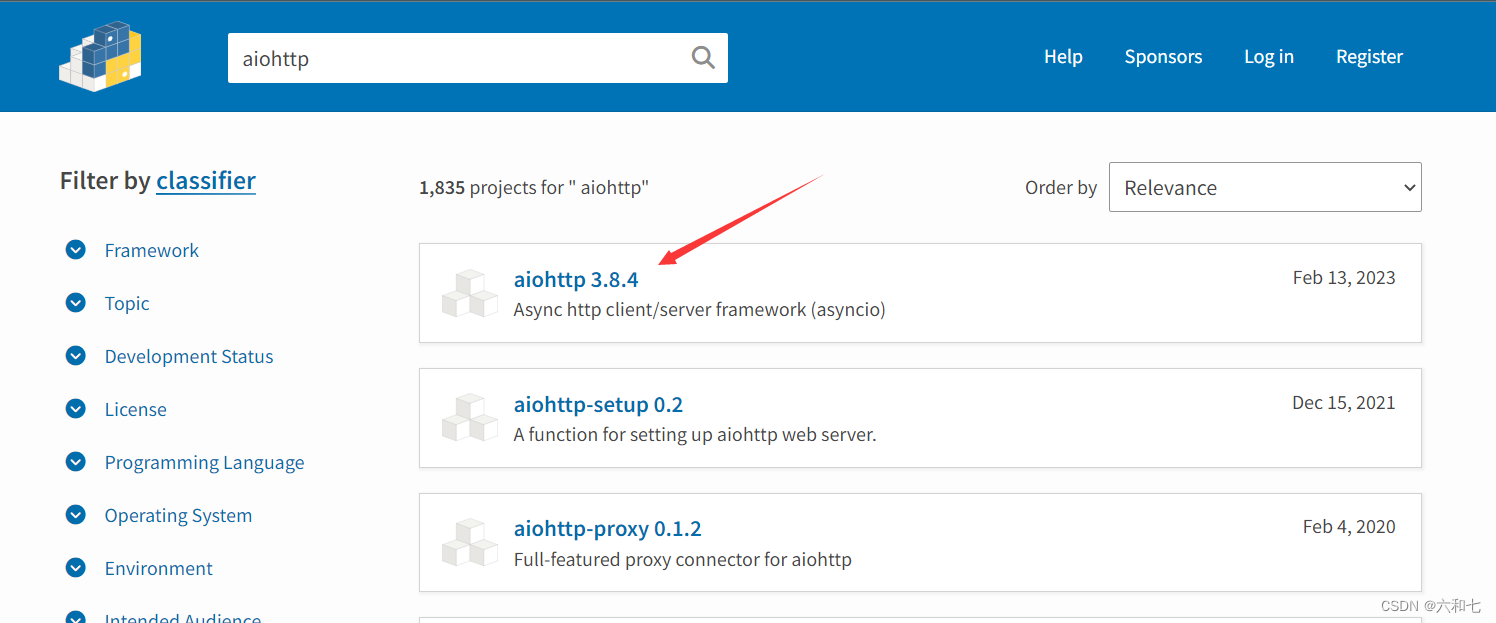Screen dimensions: 1496x623
Task: Click 'Async http client/server framework (asyncio)' description
Action: coord(700,309)
